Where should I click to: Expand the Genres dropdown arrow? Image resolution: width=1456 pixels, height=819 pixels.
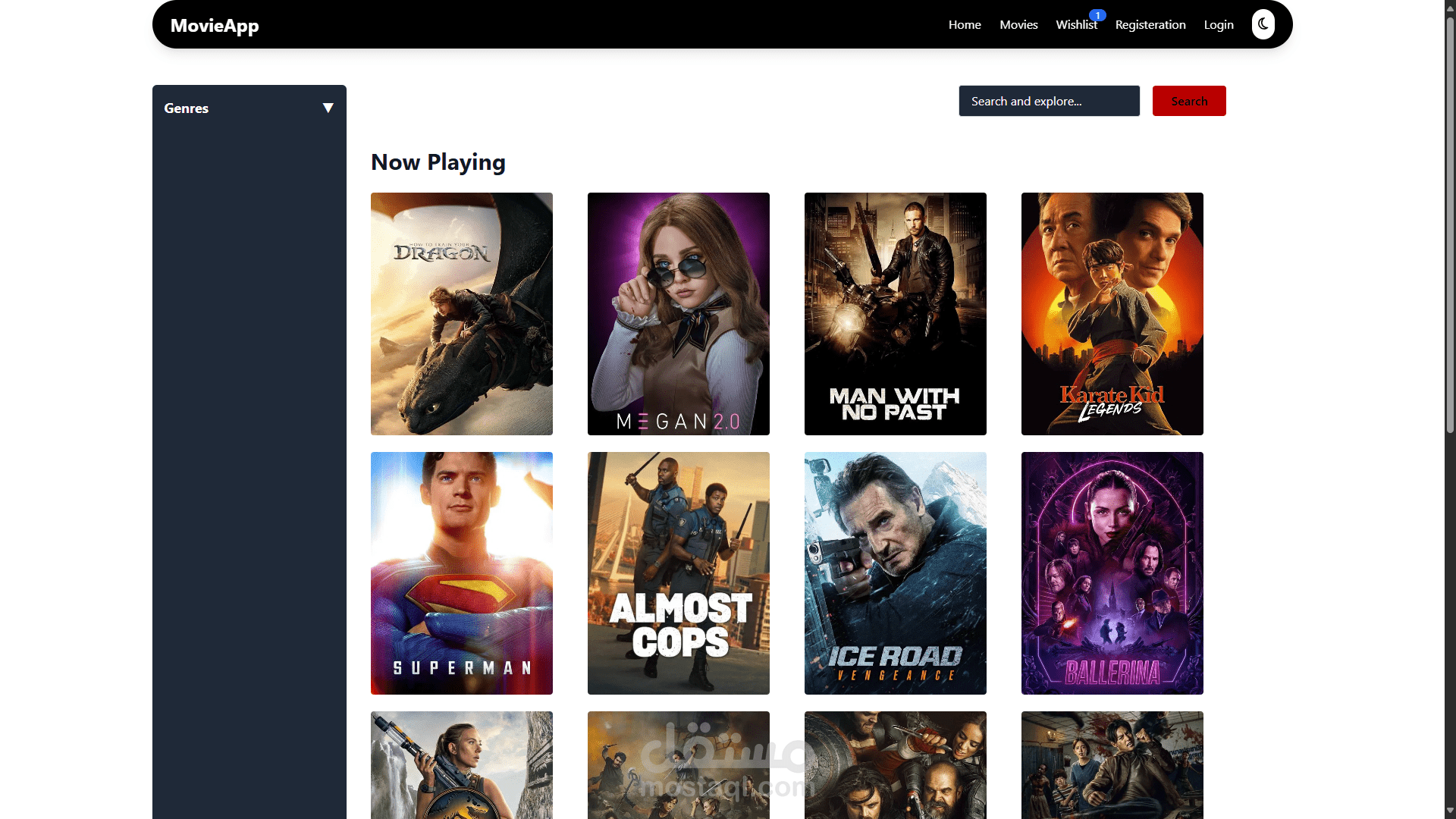[x=328, y=108]
